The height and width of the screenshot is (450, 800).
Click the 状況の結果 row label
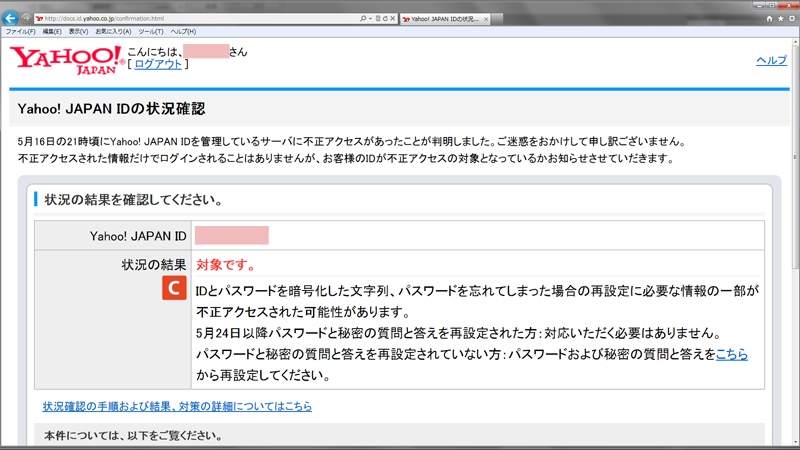(154, 265)
